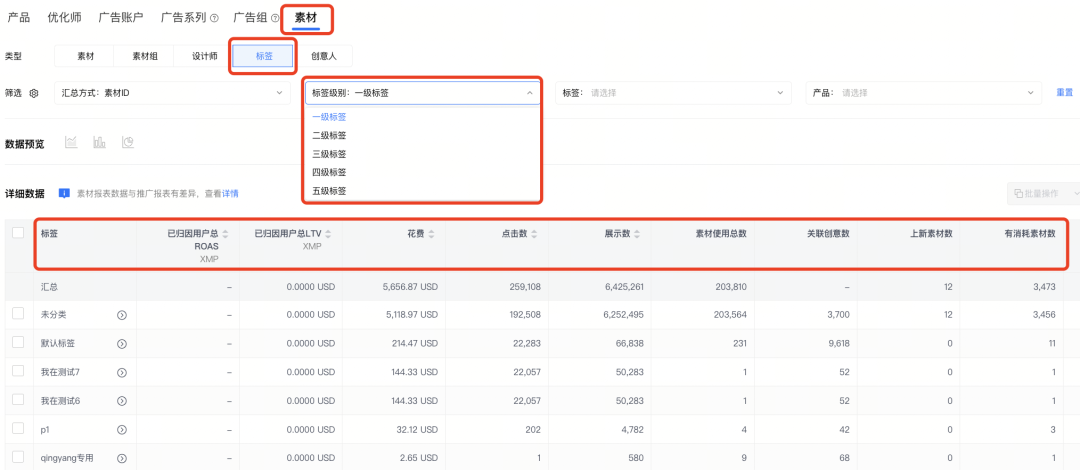Check the 未分类 row checkbox
Screen dimensions: 1080x470
tap(19, 314)
